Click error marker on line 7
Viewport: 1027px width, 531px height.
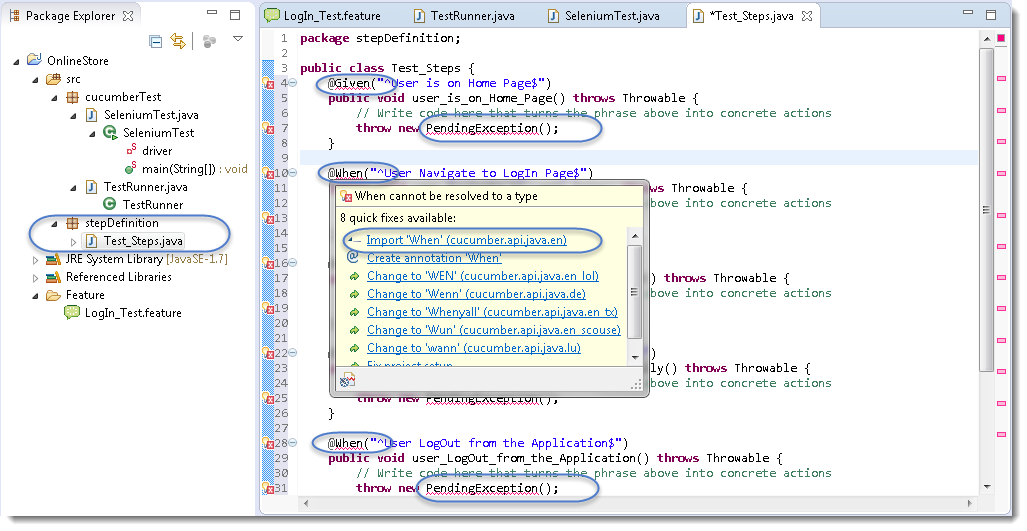267,128
